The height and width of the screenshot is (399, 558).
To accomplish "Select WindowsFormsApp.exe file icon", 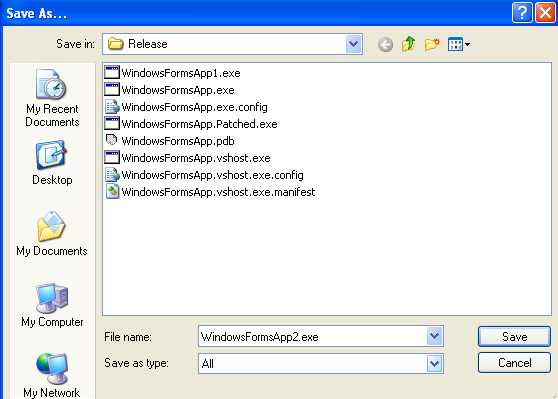I will pyautogui.click(x=112, y=89).
